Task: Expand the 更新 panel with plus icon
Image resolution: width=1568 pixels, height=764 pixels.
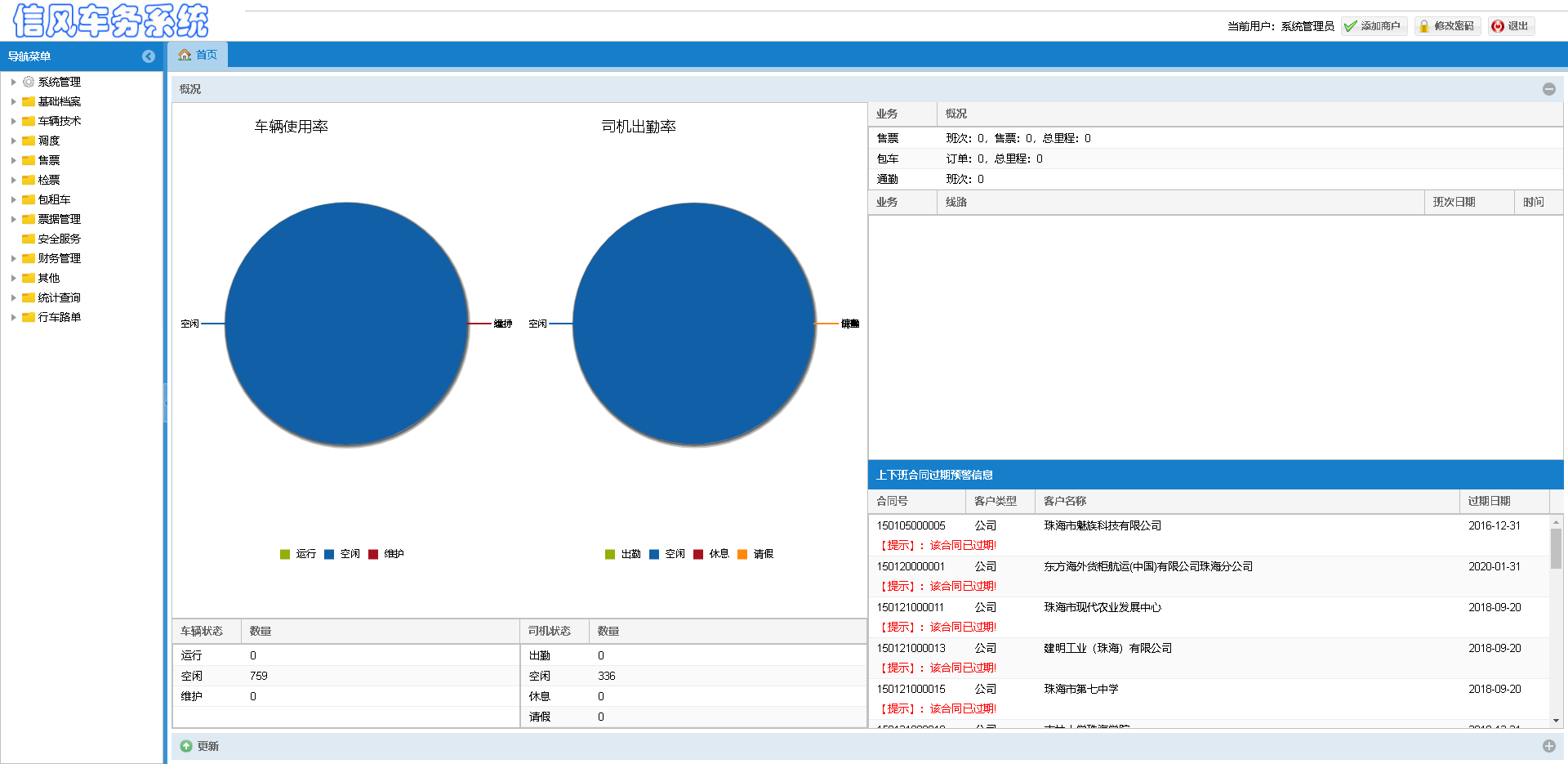Action: [1548, 746]
